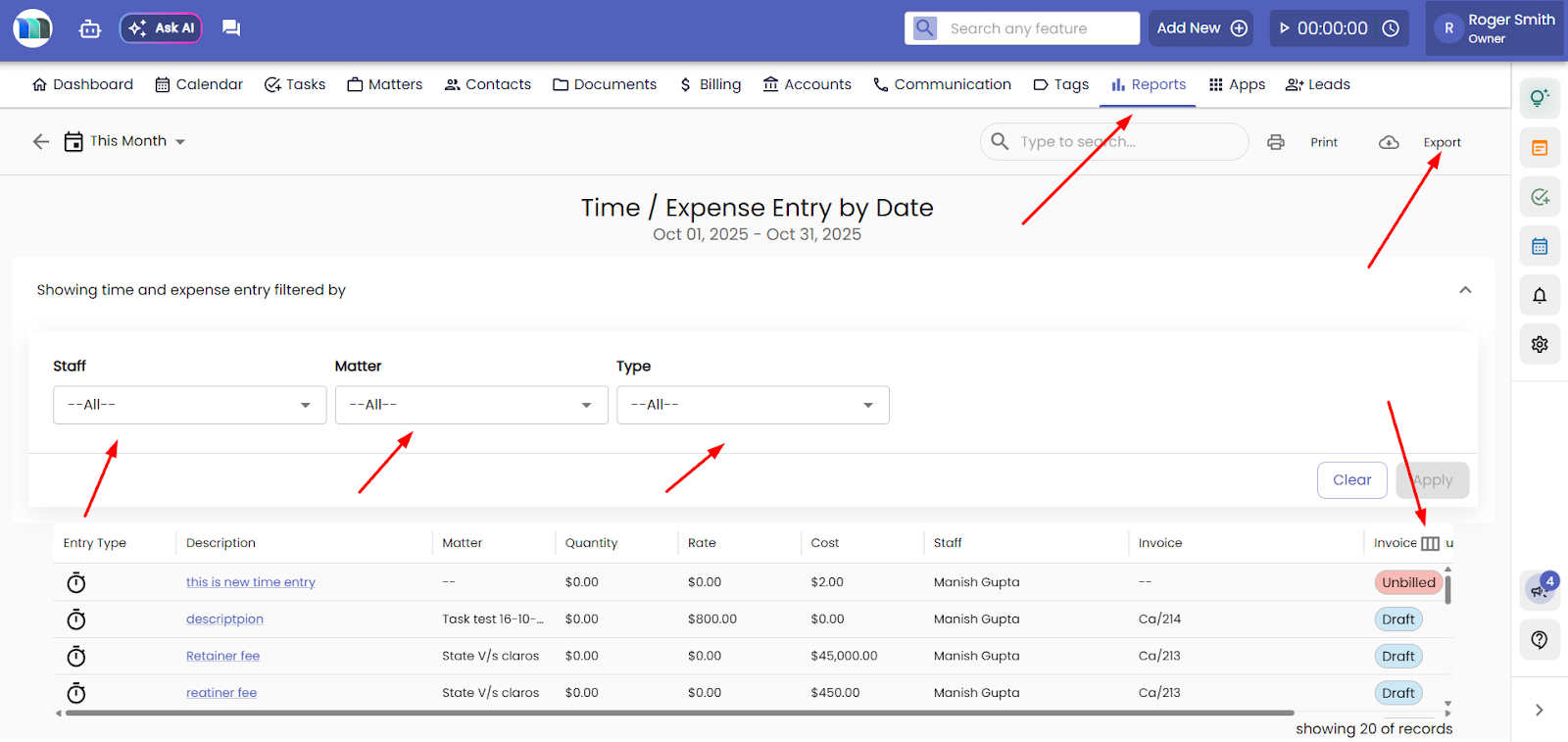Viewport: 1568px width, 742px height.
Task: Open the sidebar calendar icon
Action: click(1540, 246)
